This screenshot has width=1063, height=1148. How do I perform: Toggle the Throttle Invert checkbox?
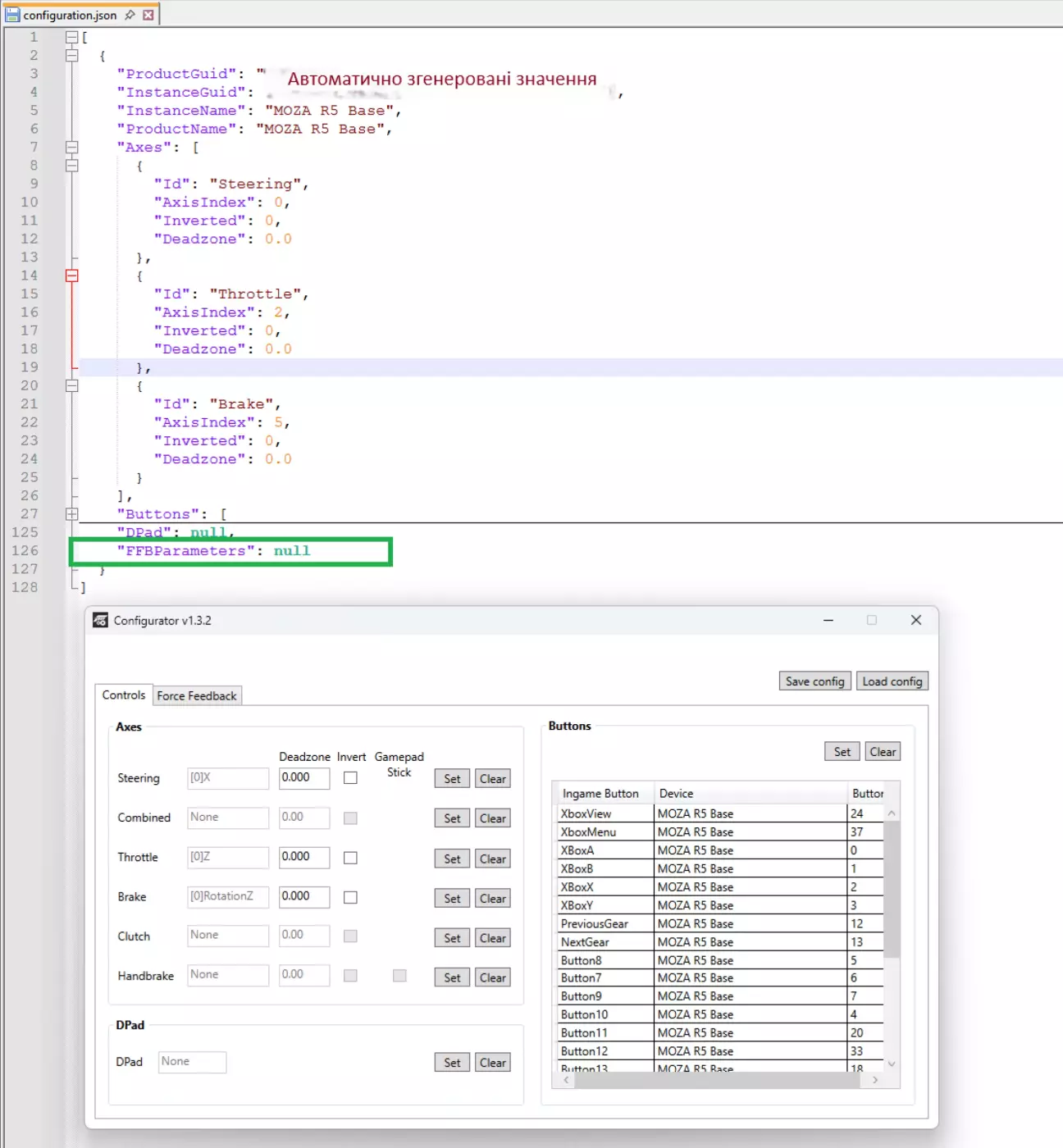pos(350,858)
